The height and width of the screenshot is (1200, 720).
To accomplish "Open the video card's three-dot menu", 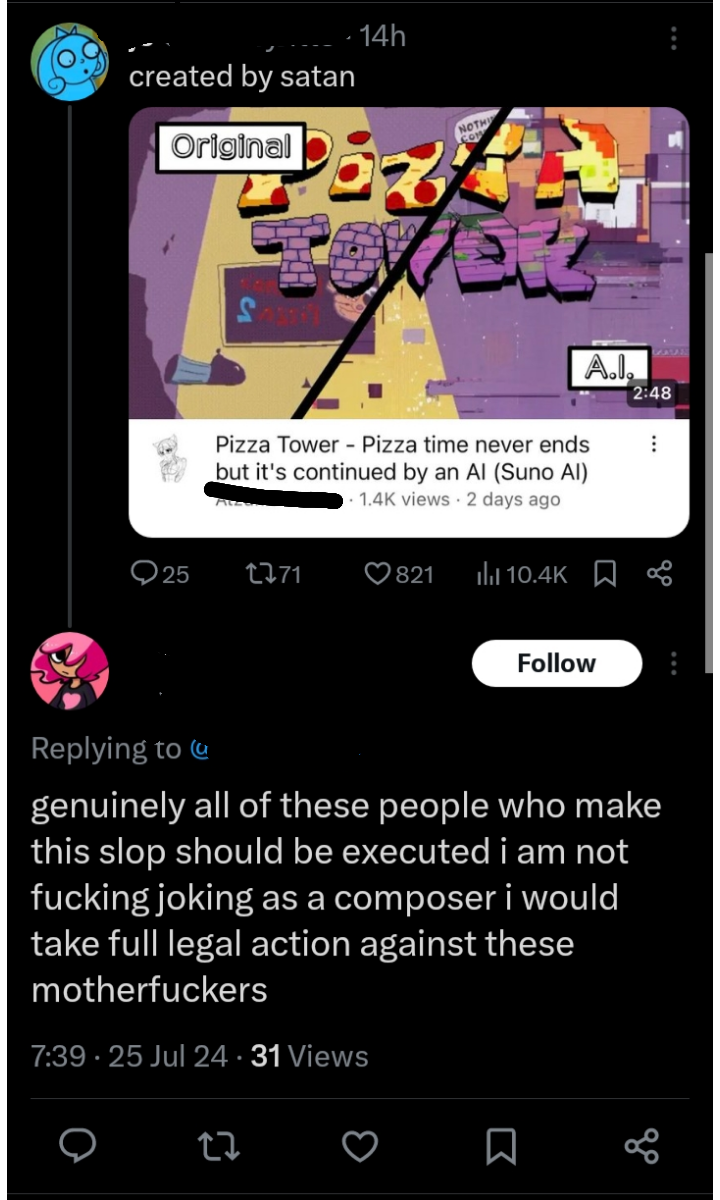I will (653, 444).
